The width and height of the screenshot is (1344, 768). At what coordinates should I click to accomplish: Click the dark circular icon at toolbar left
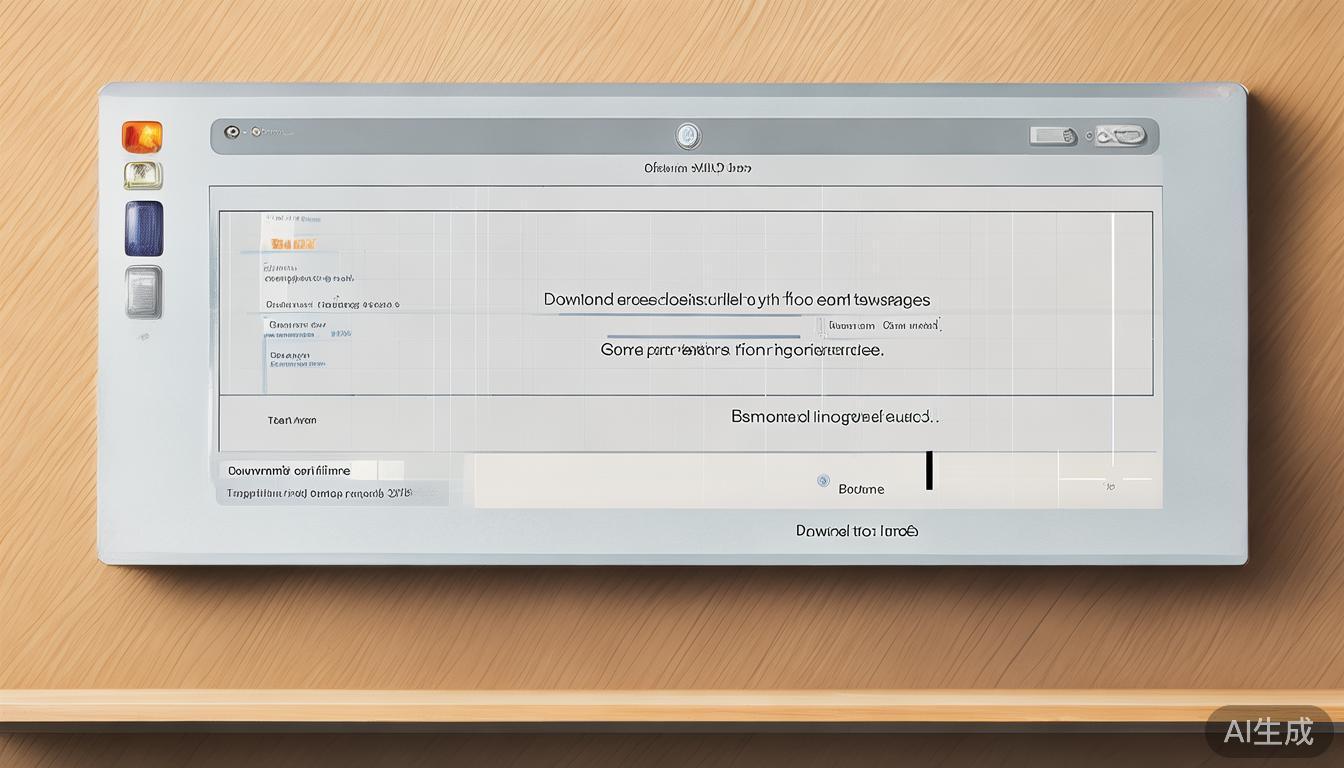(232, 131)
